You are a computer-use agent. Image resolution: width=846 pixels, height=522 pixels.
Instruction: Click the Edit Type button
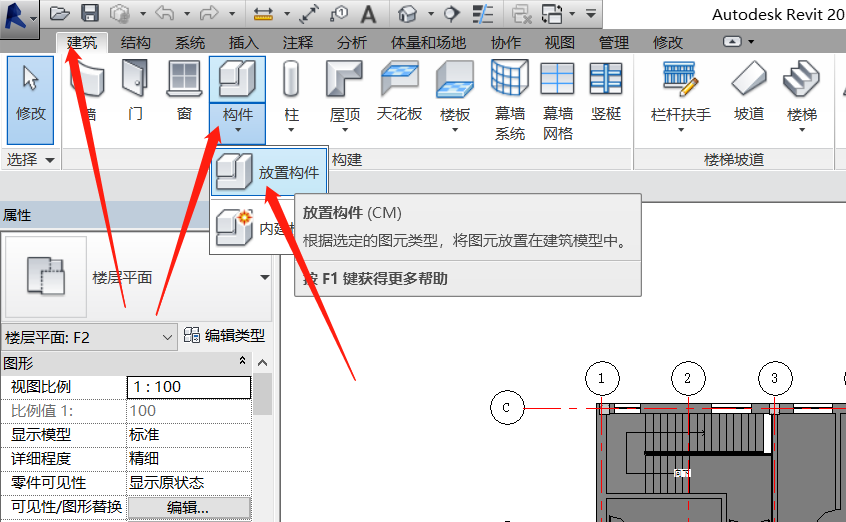pyautogui.click(x=224, y=336)
